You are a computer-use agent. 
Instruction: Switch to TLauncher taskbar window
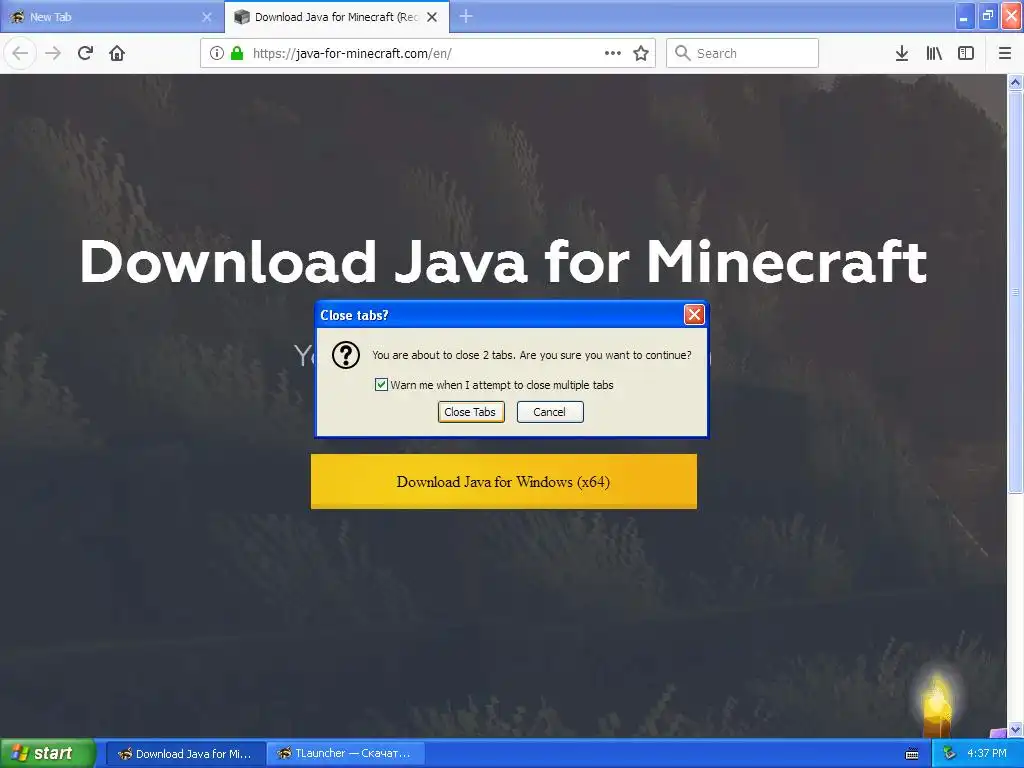click(345, 753)
